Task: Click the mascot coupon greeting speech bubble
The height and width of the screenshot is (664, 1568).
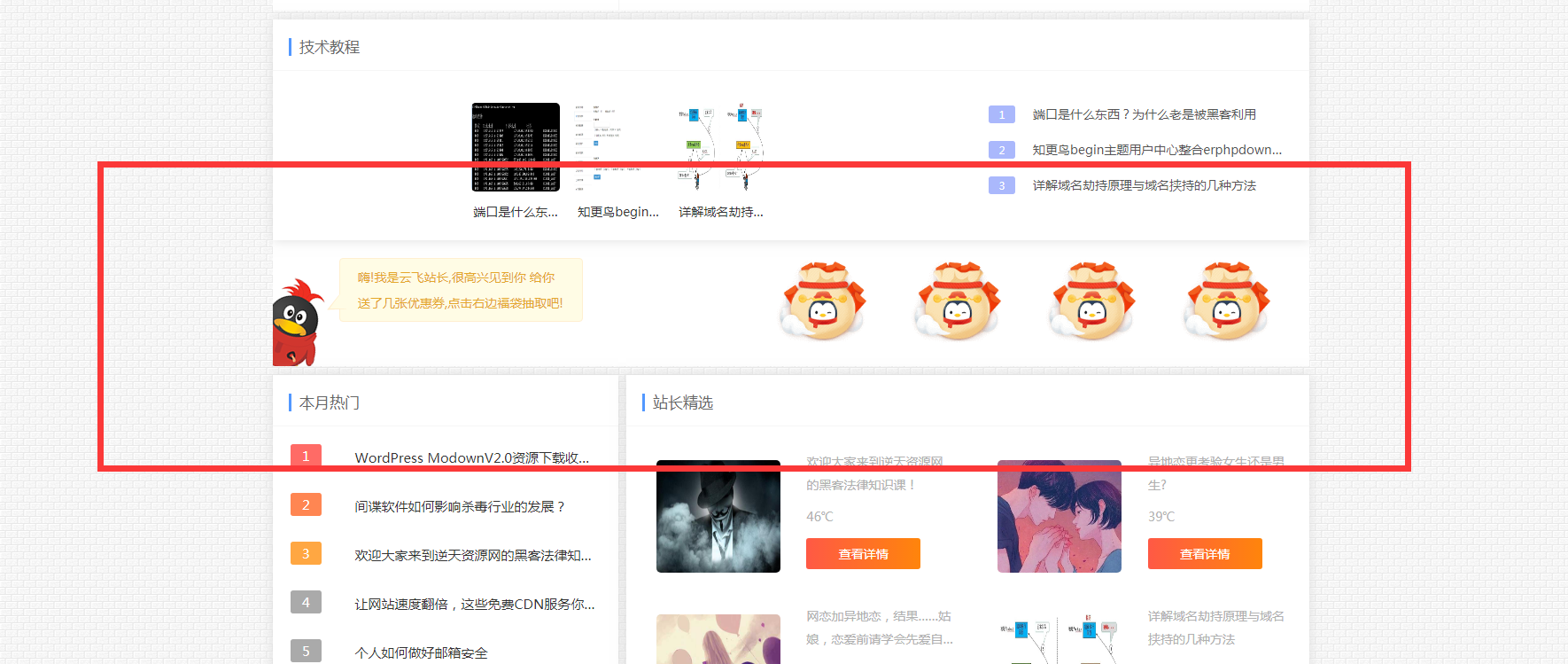Action: coord(461,290)
